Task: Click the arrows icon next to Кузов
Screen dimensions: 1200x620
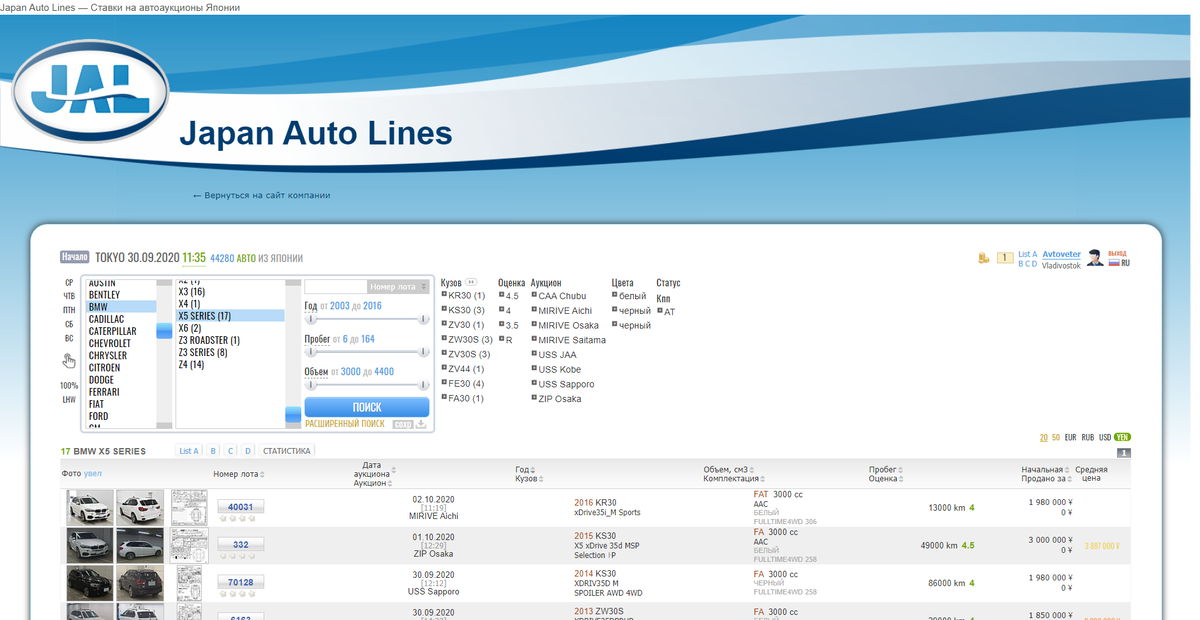Action: (x=472, y=282)
